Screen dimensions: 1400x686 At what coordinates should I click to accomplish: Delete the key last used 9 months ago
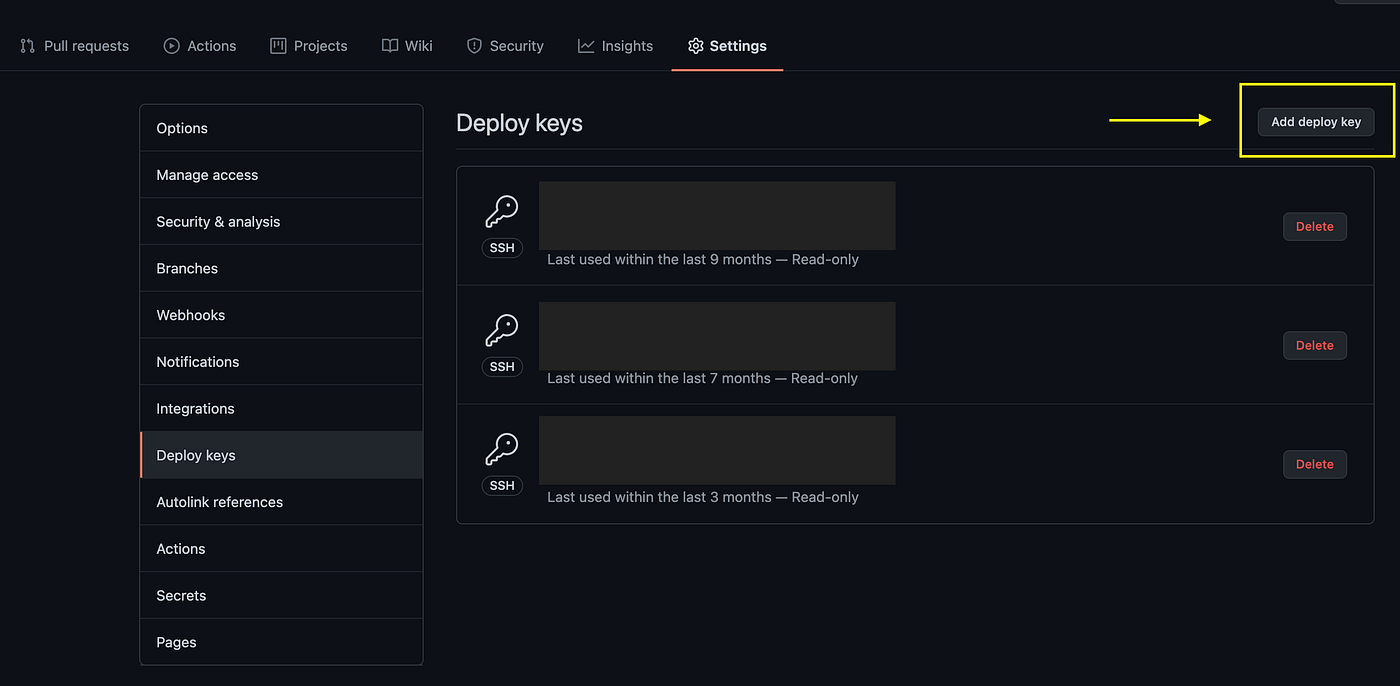tap(1315, 227)
